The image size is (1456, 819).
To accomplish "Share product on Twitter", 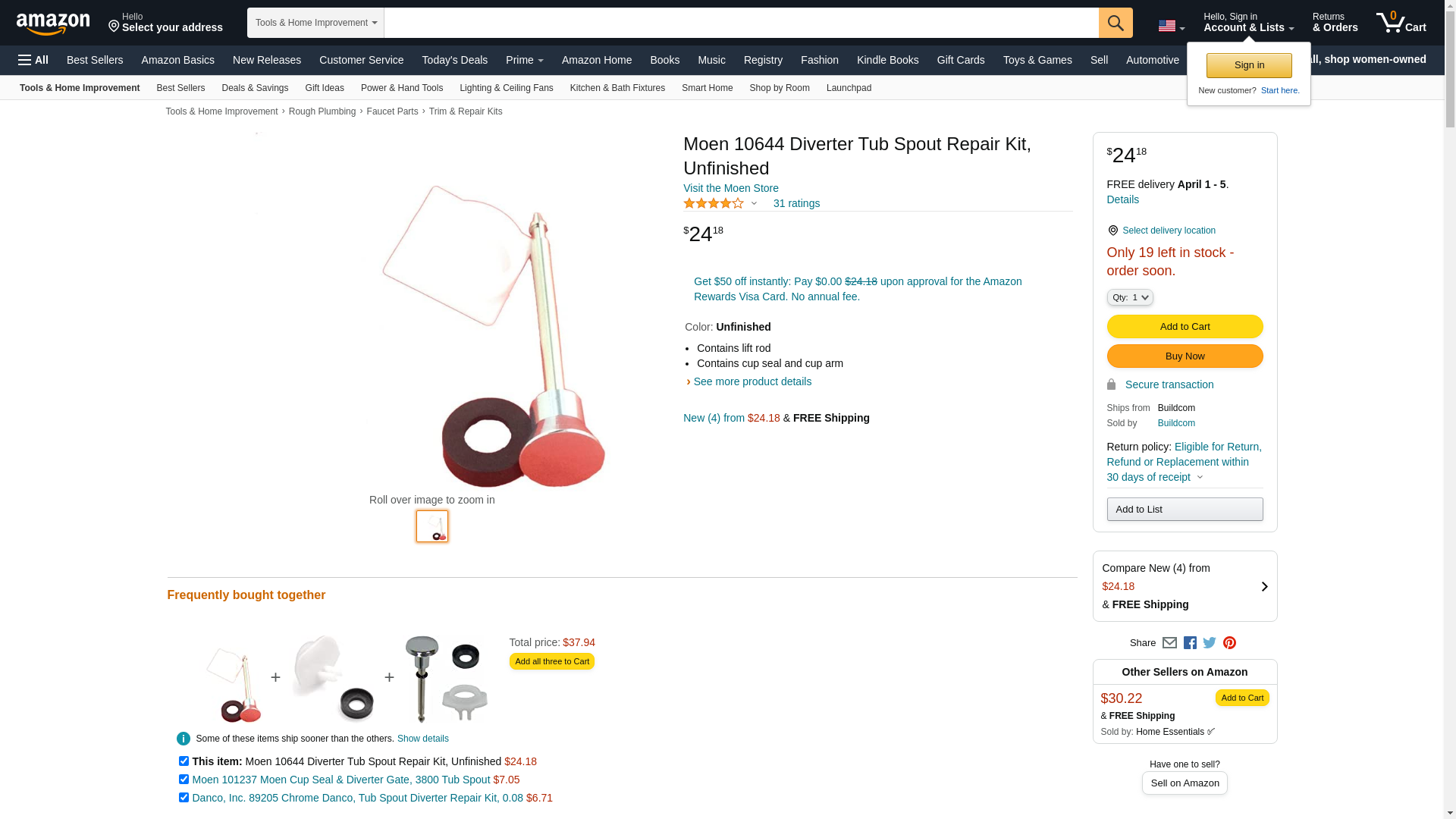I will 1210,643.
